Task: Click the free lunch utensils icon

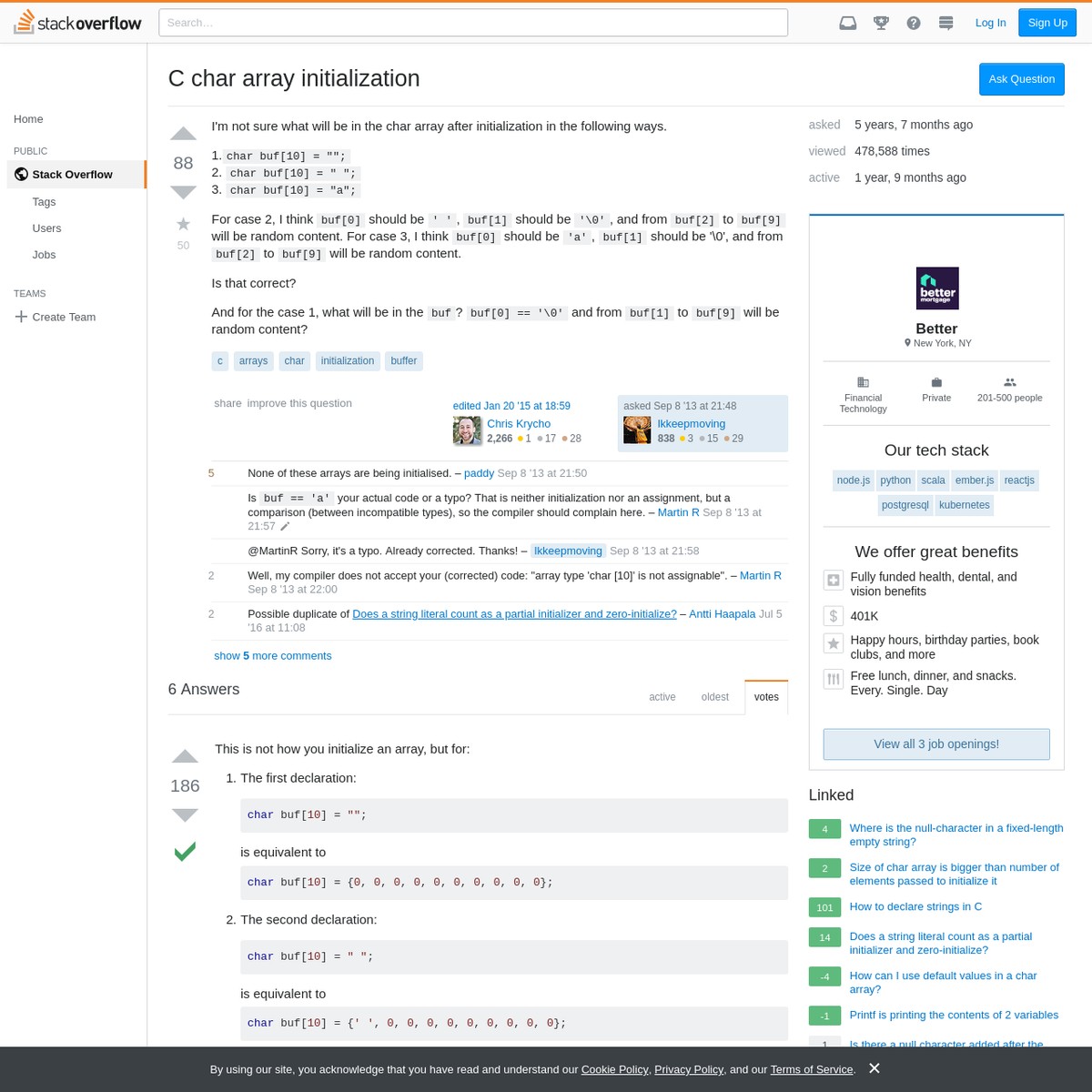Action: click(833, 679)
